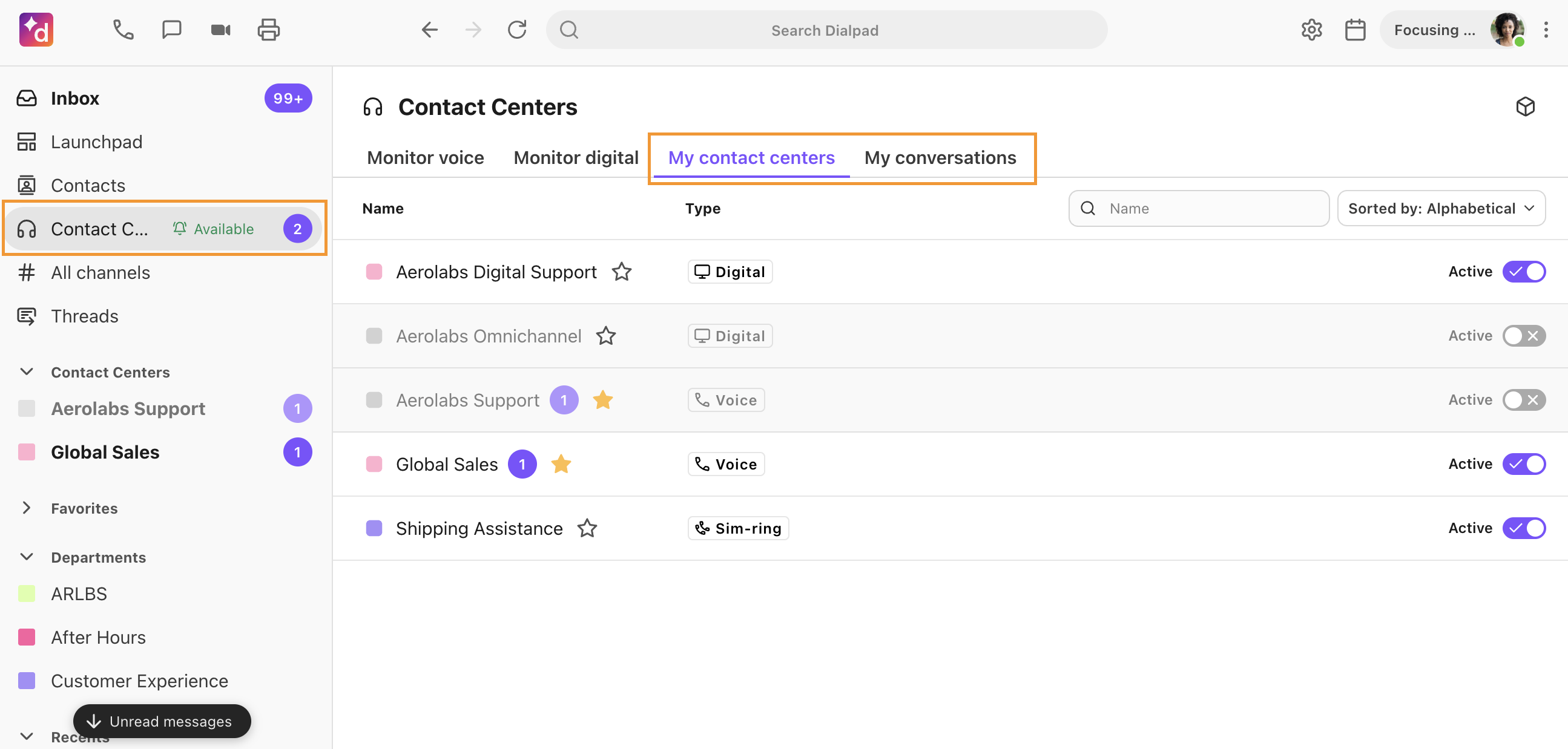The width and height of the screenshot is (1568, 749).
Task: Go forward with the right arrow
Action: pos(473,30)
